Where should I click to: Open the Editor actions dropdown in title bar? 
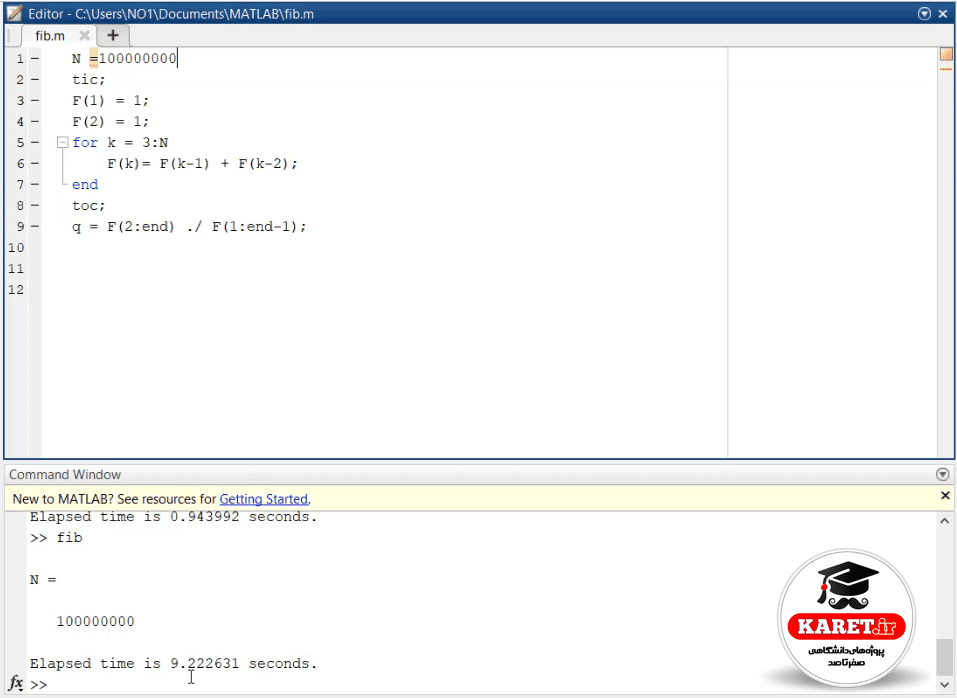pos(924,13)
